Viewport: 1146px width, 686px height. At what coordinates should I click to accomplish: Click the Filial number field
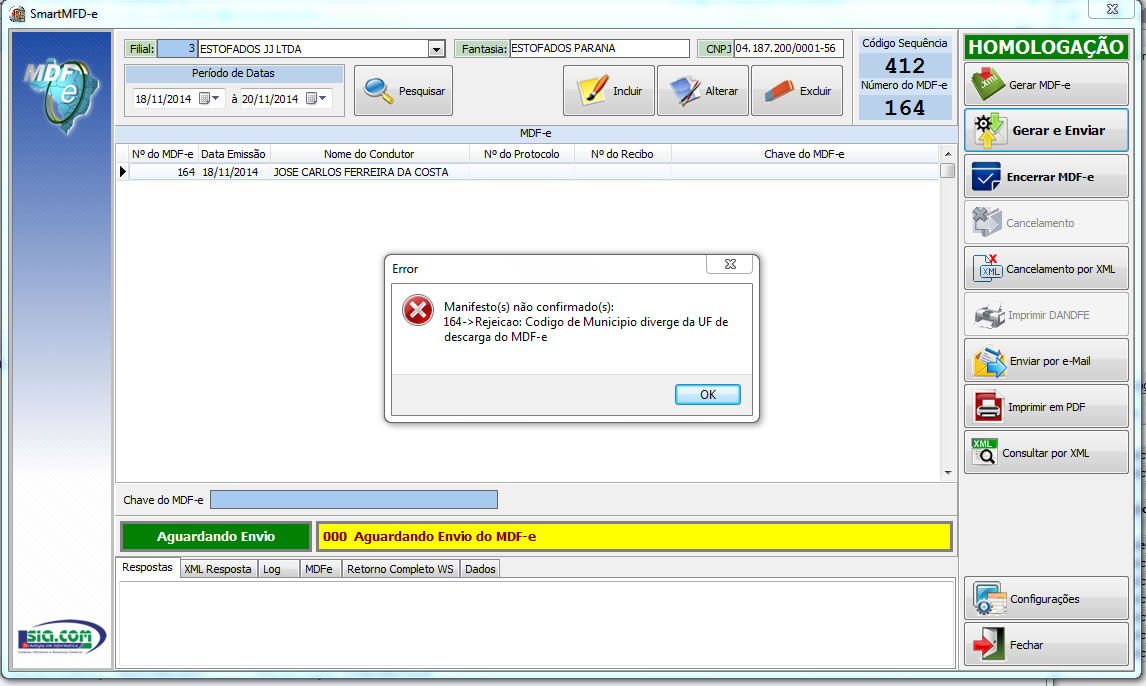178,48
